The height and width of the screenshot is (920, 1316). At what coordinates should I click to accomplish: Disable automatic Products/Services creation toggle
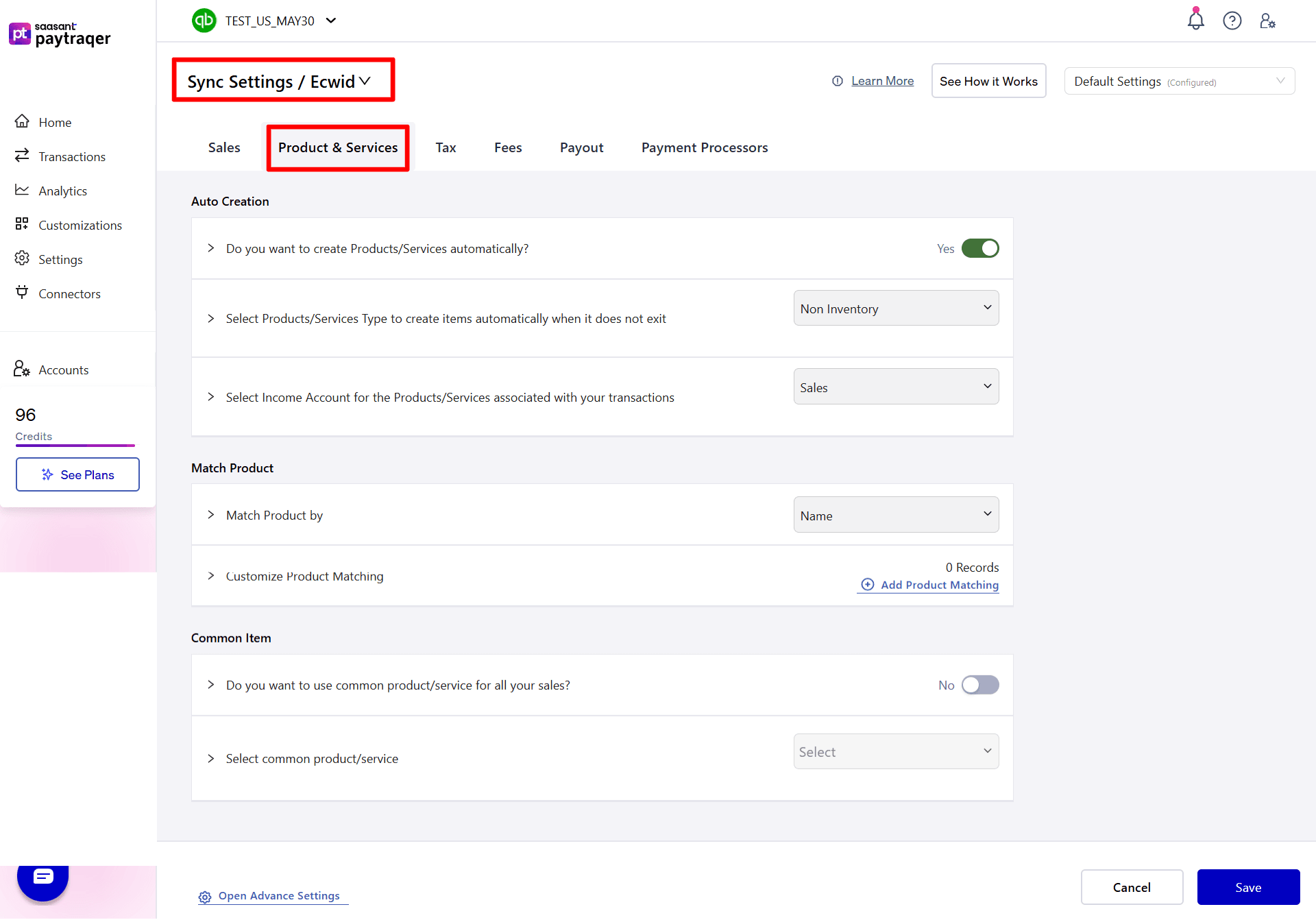point(980,248)
